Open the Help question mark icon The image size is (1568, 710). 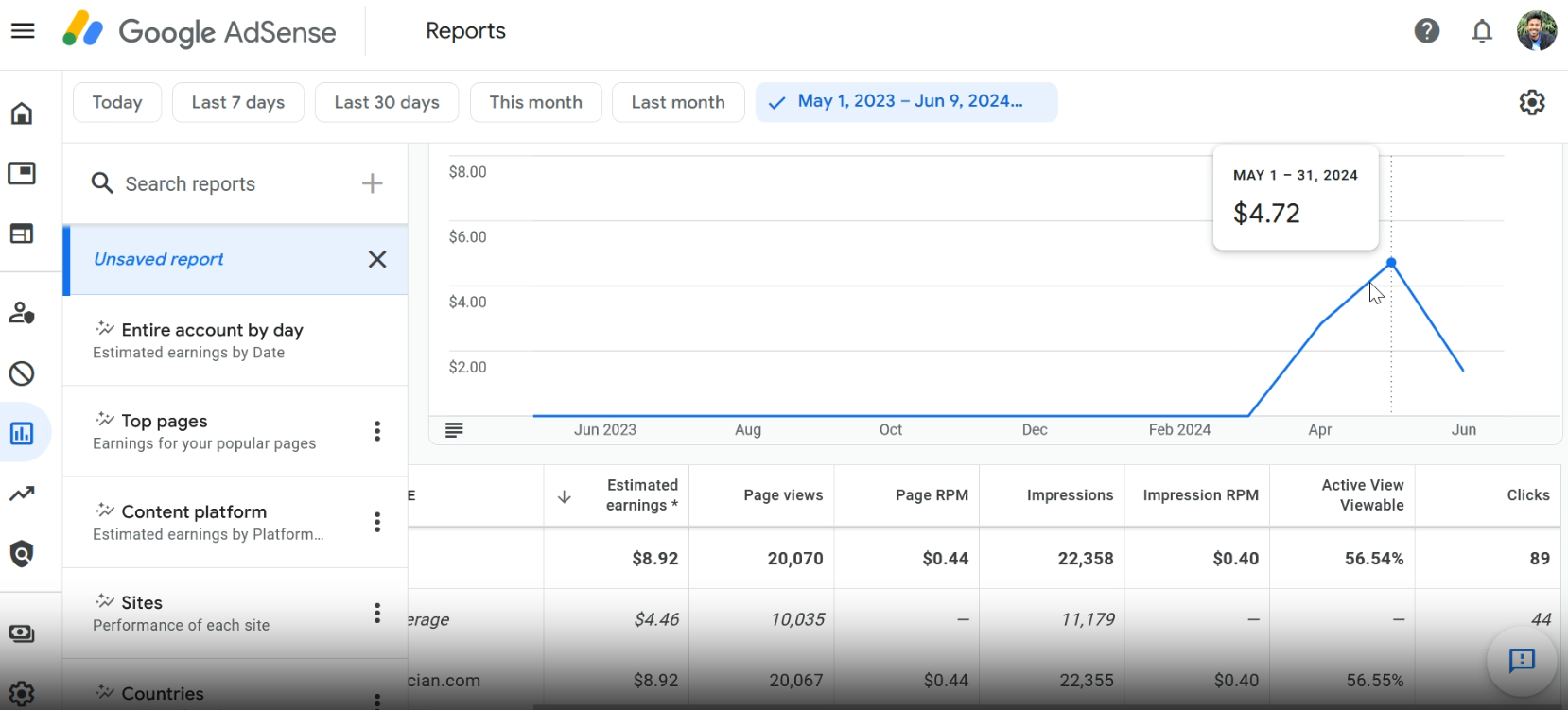click(x=1427, y=31)
